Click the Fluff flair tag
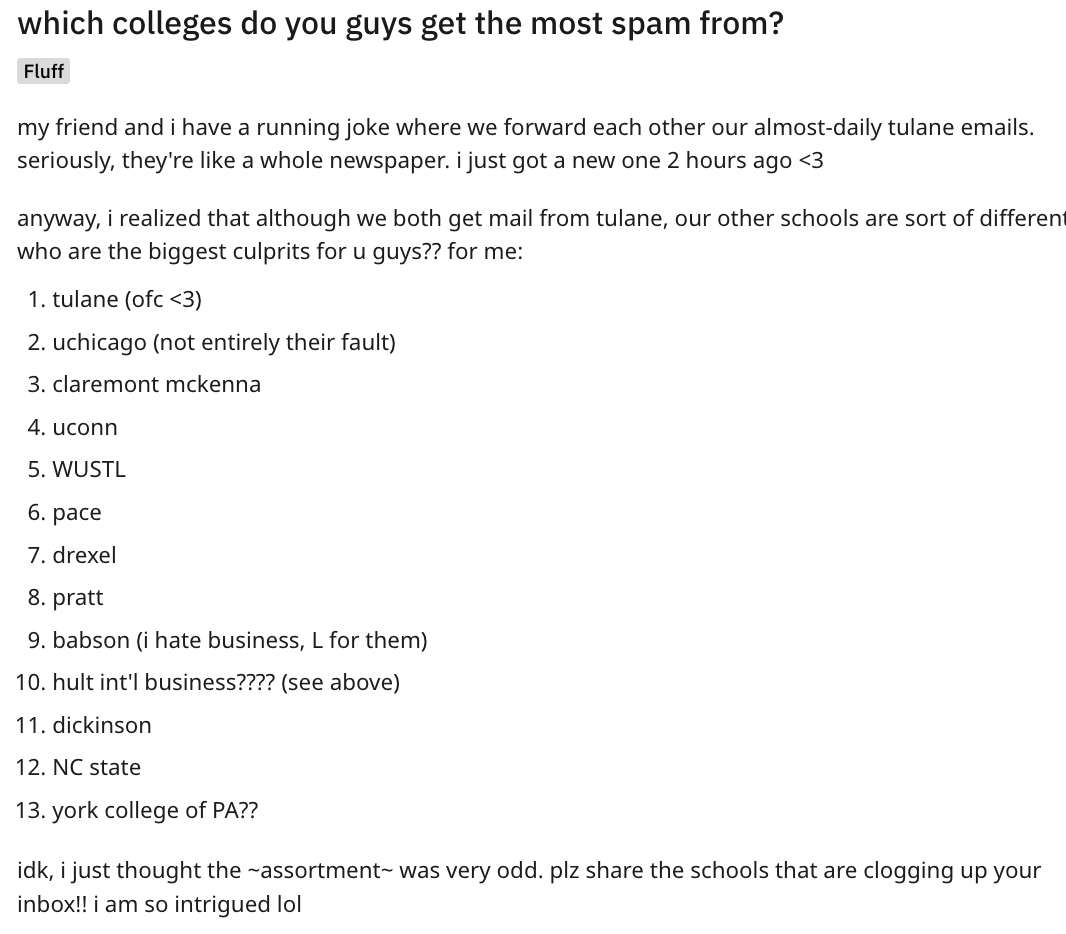1066x934 pixels. click(44, 71)
